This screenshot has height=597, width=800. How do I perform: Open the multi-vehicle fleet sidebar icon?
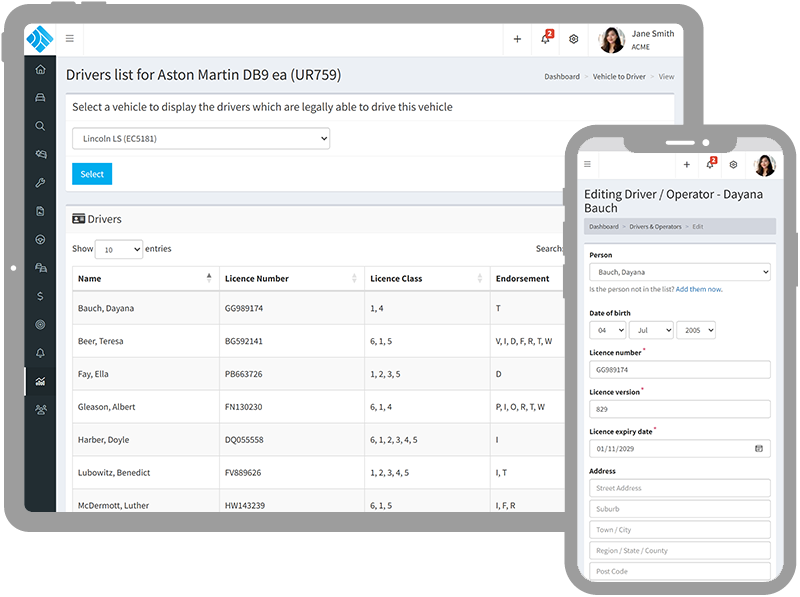40,268
